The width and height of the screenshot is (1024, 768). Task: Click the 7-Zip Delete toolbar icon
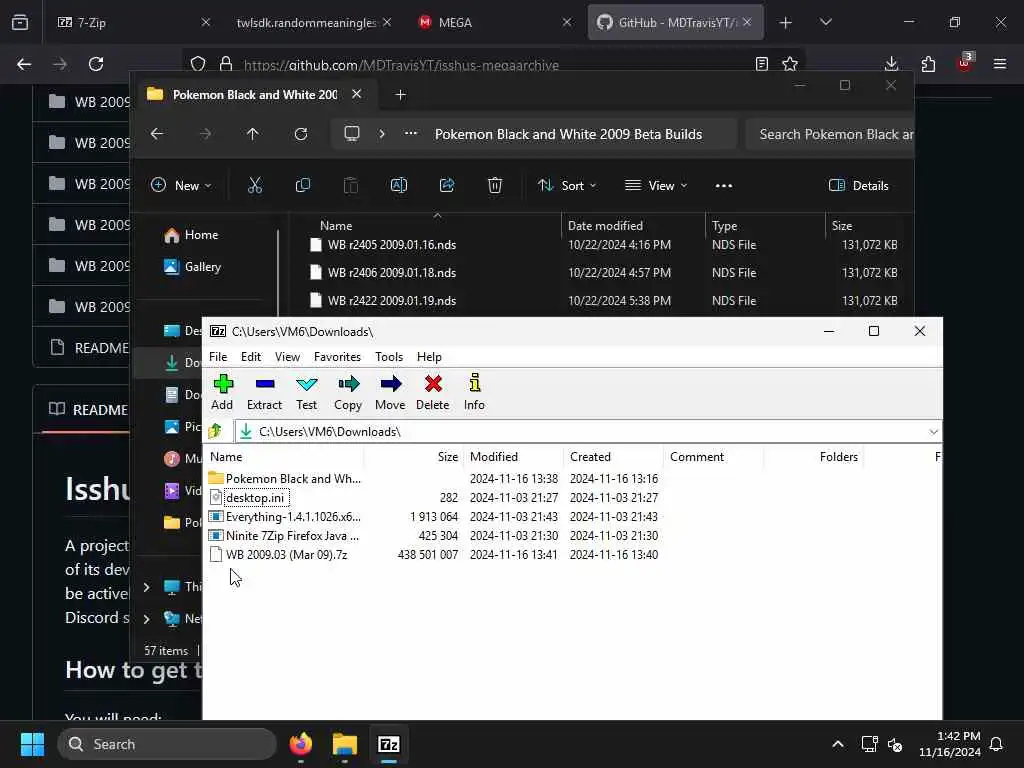coord(432,392)
